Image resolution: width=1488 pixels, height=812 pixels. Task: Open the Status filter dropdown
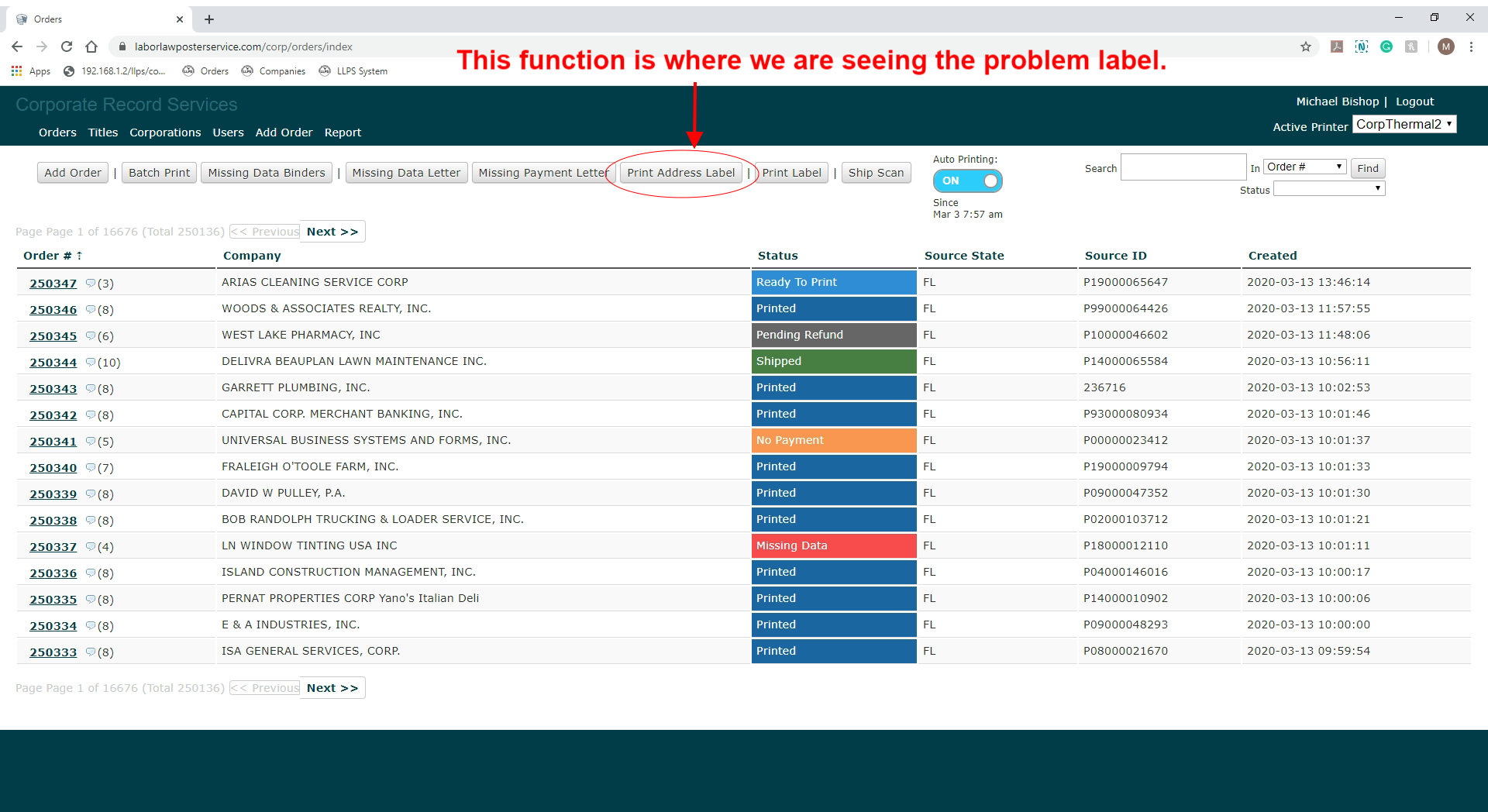click(x=1328, y=189)
